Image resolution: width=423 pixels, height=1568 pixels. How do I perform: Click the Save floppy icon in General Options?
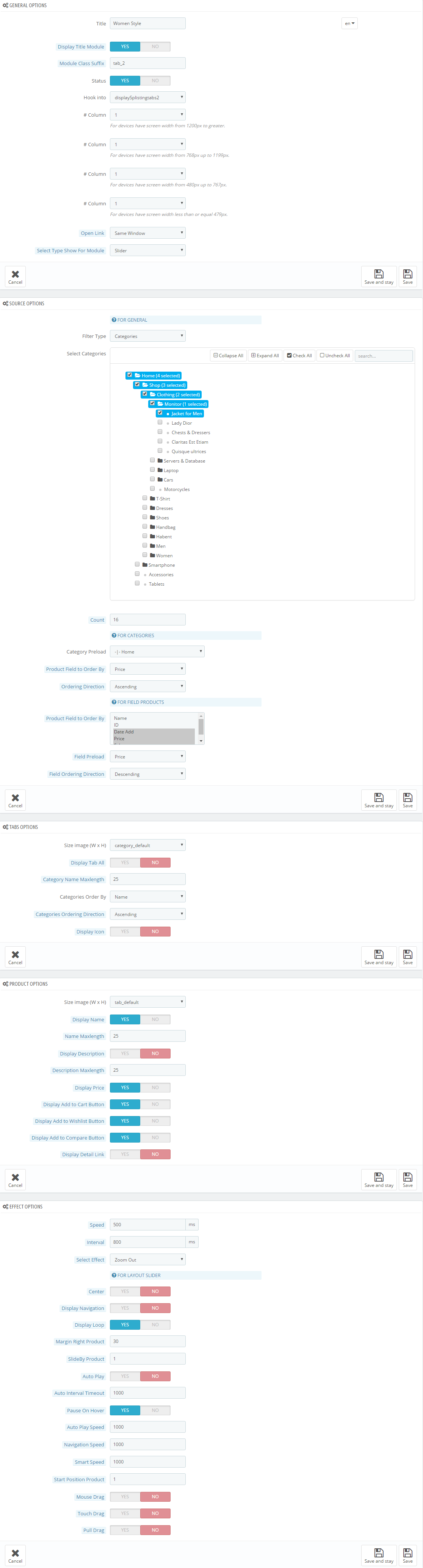pos(408,274)
